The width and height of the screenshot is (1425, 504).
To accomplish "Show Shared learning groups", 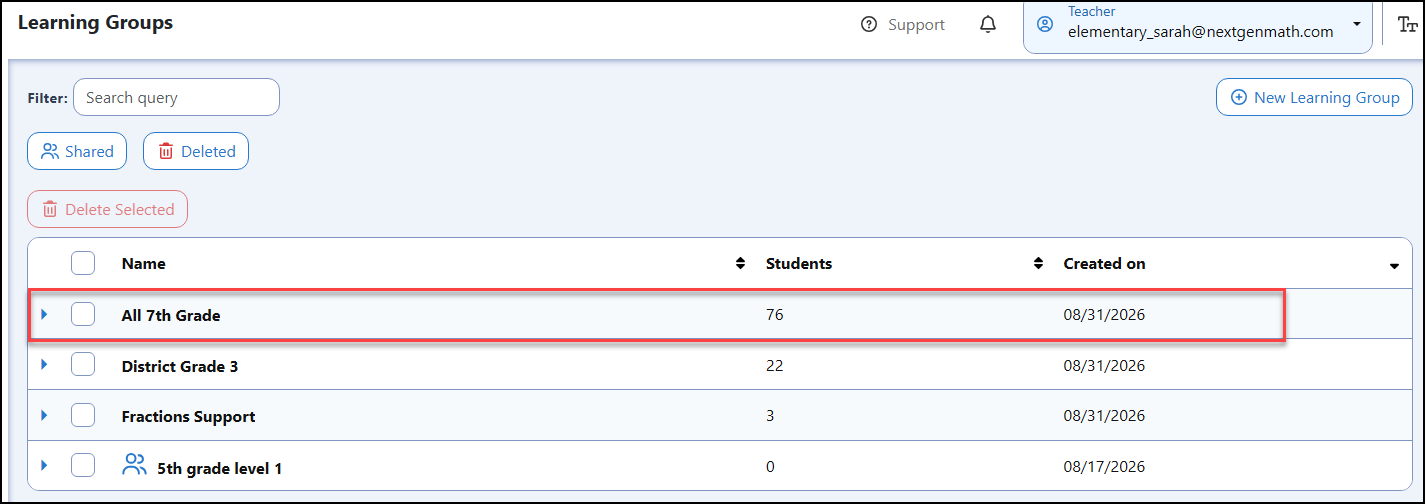I will pos(77,151).
